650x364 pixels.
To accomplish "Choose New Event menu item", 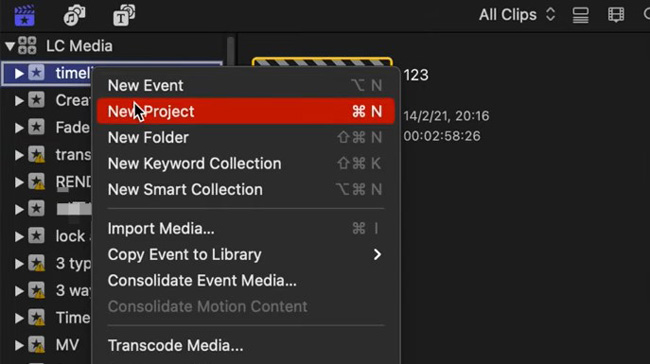I will [245, 85].
